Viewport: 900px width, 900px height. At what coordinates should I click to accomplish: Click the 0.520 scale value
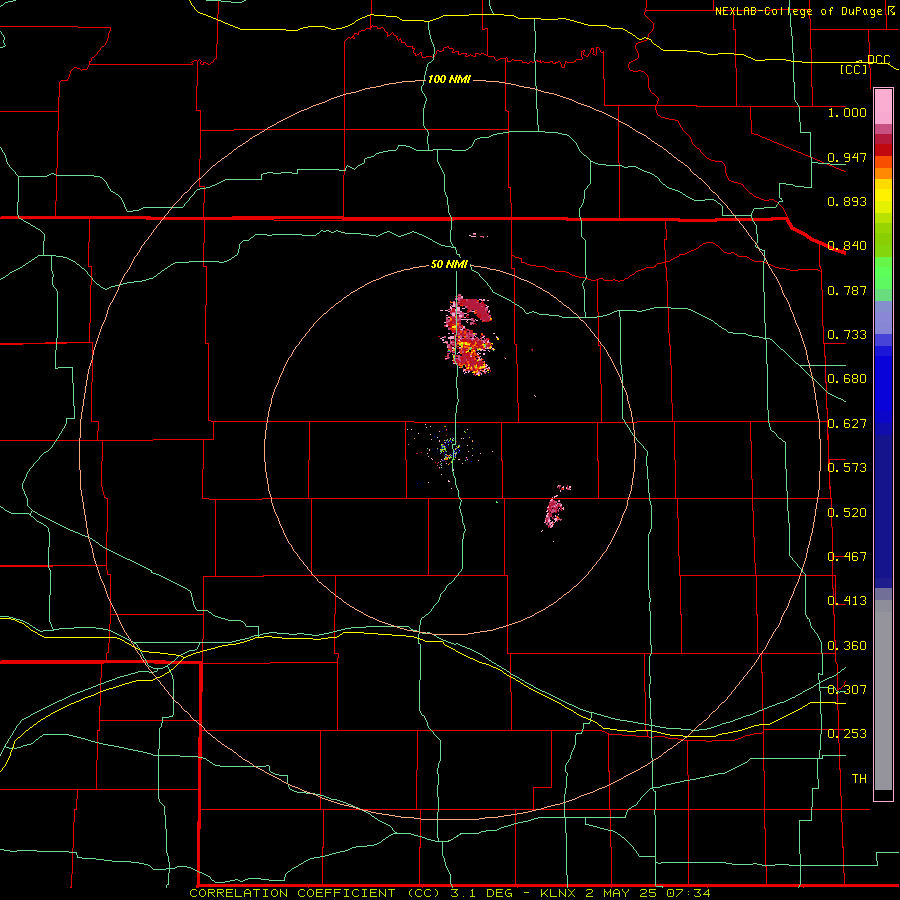(847, 513)
